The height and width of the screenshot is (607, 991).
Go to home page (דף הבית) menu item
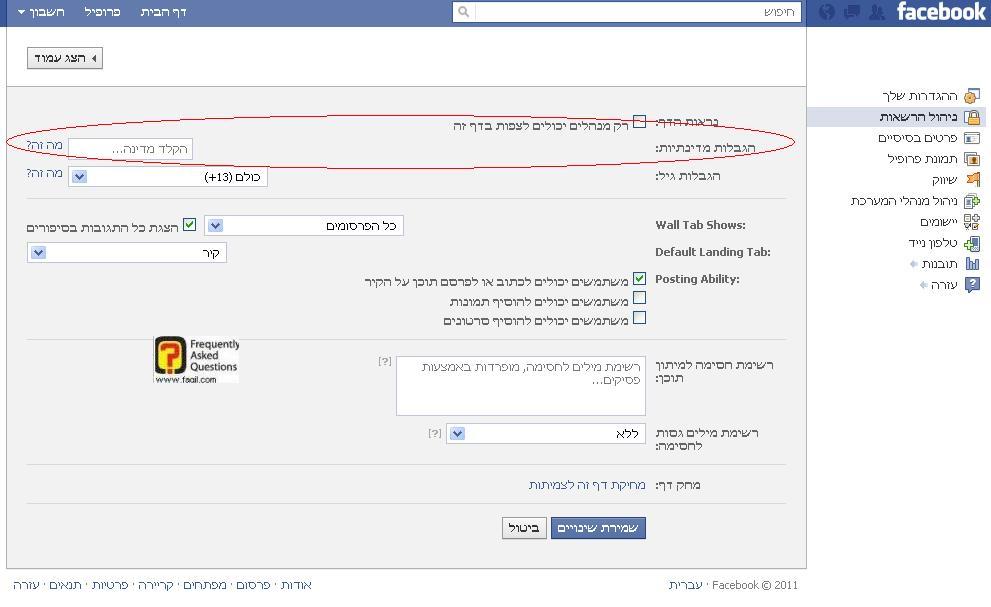click(163, 12)
